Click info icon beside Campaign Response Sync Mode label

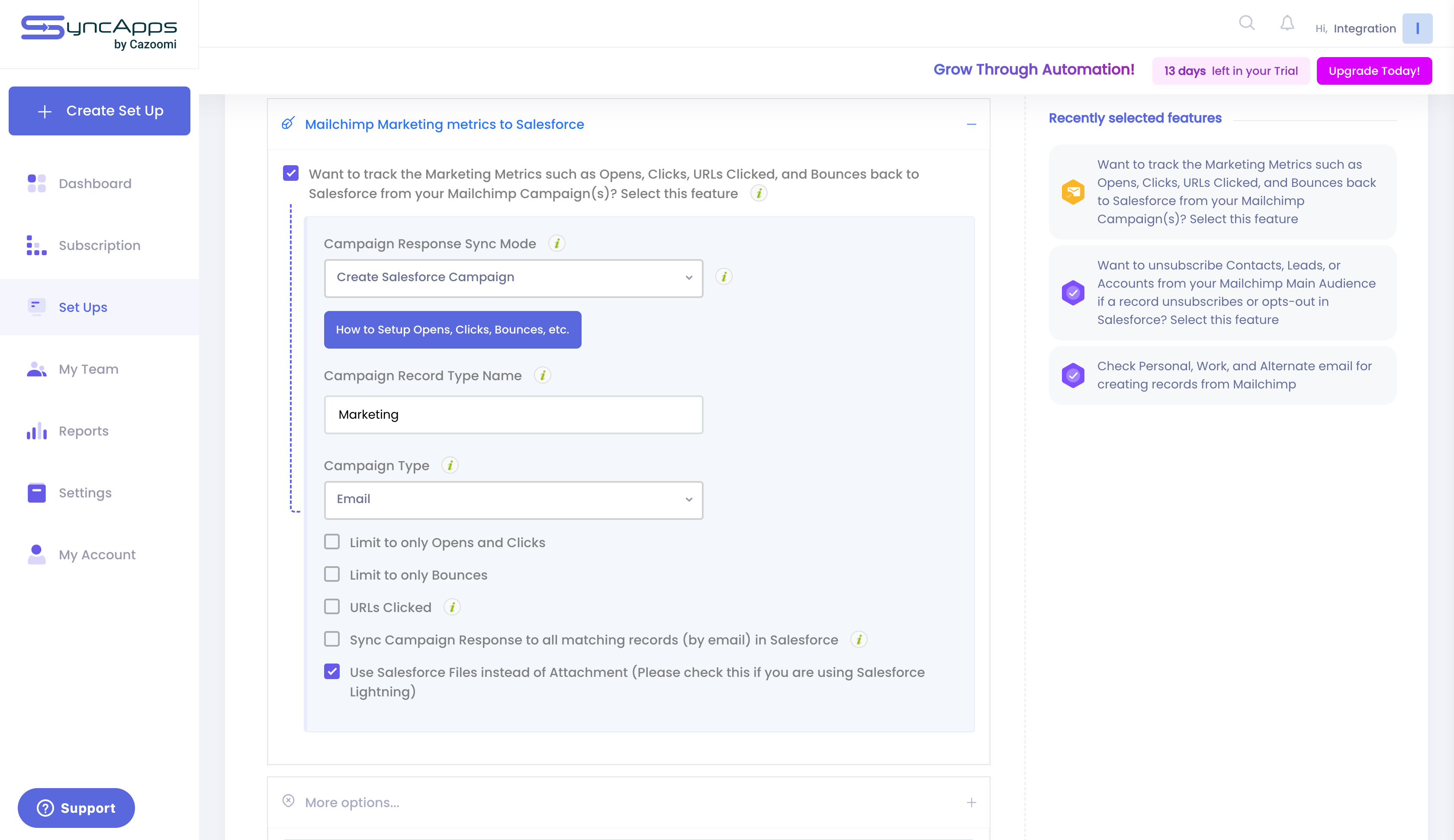[557, 244]
